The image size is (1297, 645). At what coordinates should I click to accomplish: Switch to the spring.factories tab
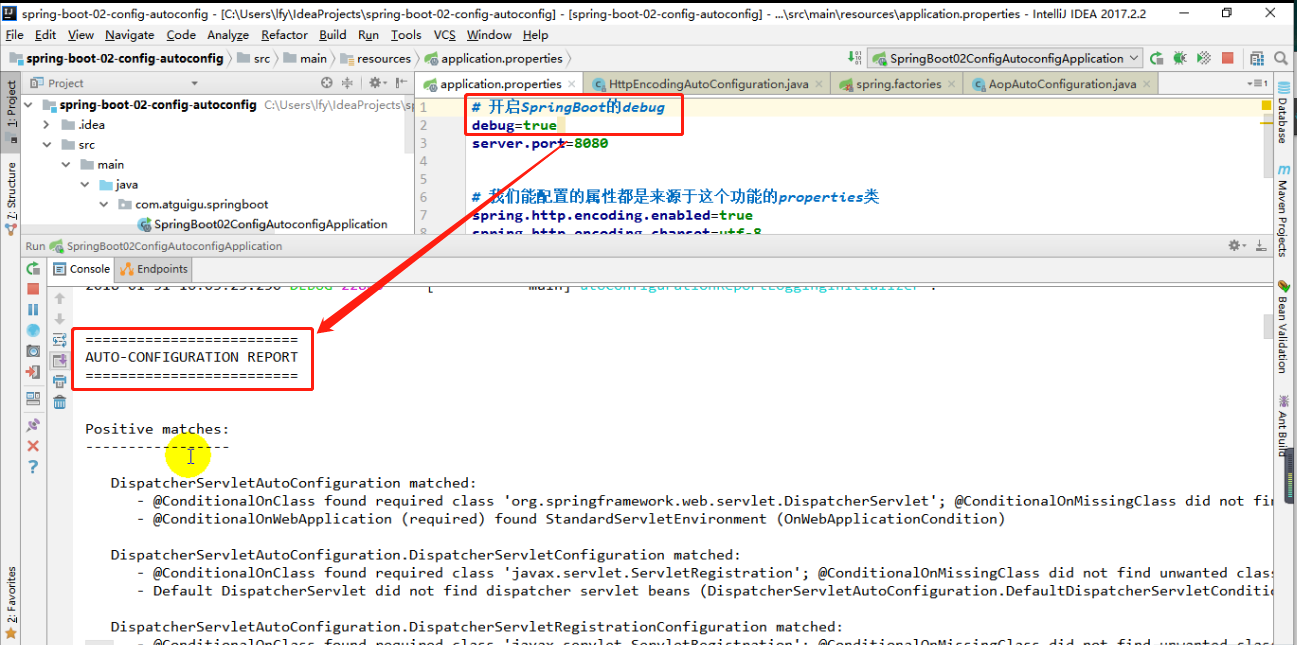click(x=898, y=84)
